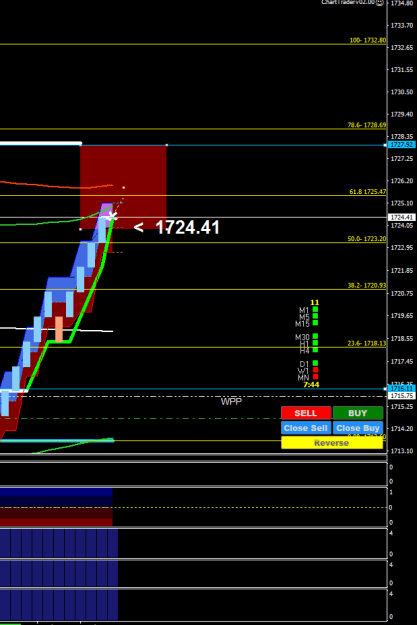Click the 7:44 candle timer text
The height and width of the screenshot is (625, 417).
click(x=311, y=385)
